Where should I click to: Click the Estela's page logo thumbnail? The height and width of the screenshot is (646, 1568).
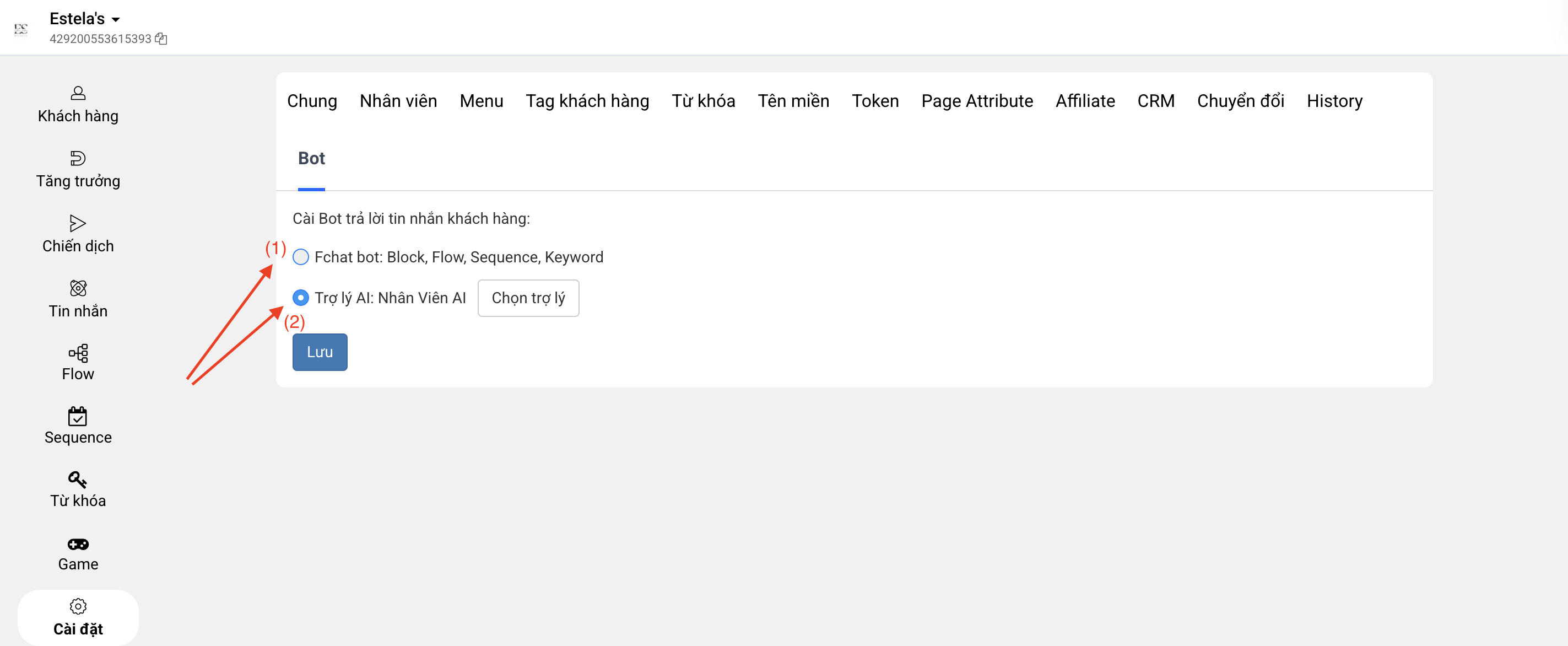coord(21,29)
